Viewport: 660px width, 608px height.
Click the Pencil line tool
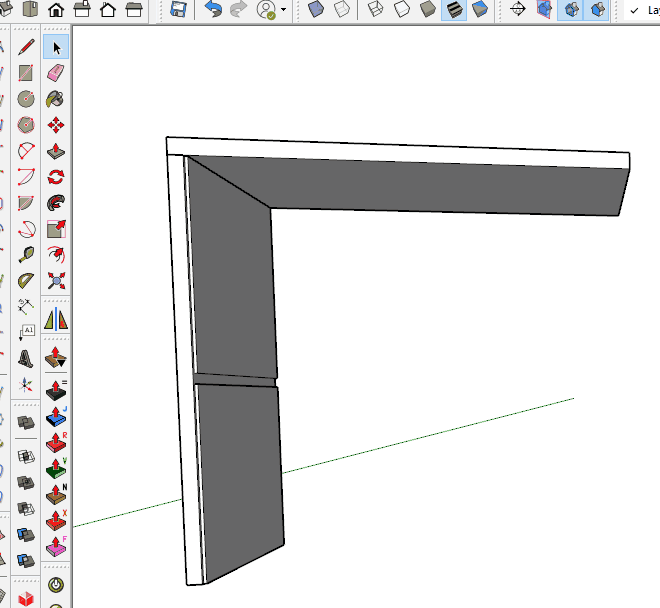[x=26, y=47]
